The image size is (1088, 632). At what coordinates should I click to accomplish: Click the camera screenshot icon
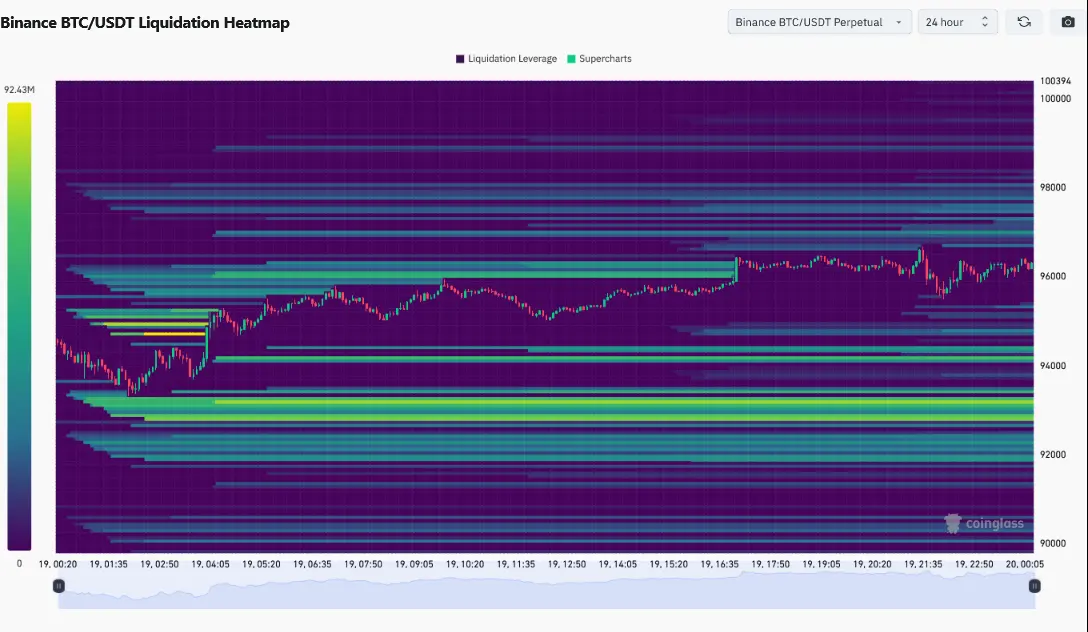coord(1068,22)
